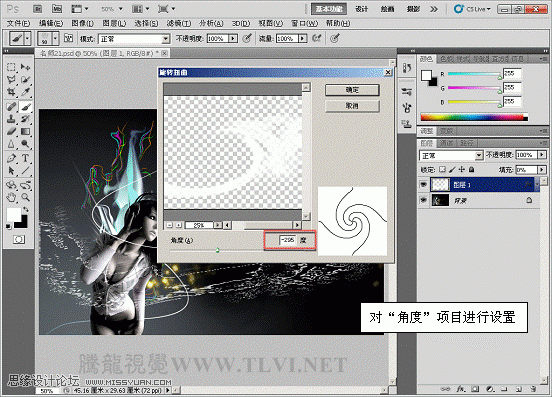The image size is (552, 397).
Task: Select the Clone Stamp tool
Action: [x=11, y=119]
